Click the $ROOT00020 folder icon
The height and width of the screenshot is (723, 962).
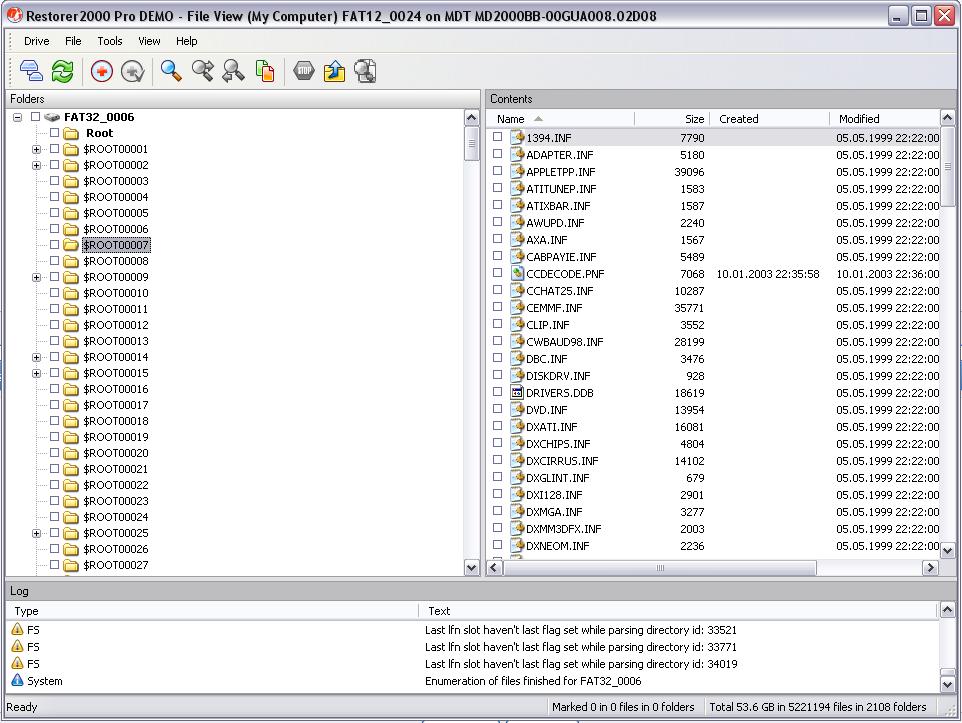[71, 453]
